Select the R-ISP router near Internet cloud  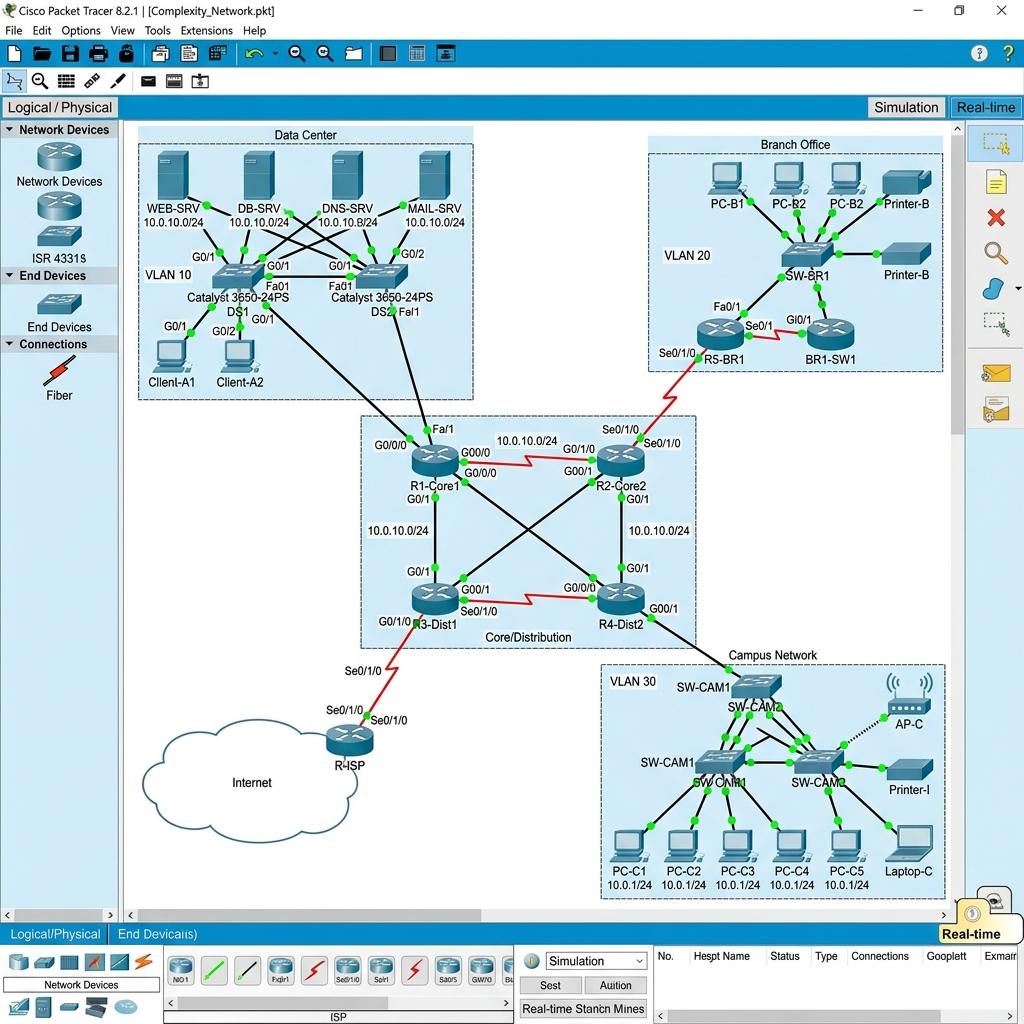click(349, 741)
